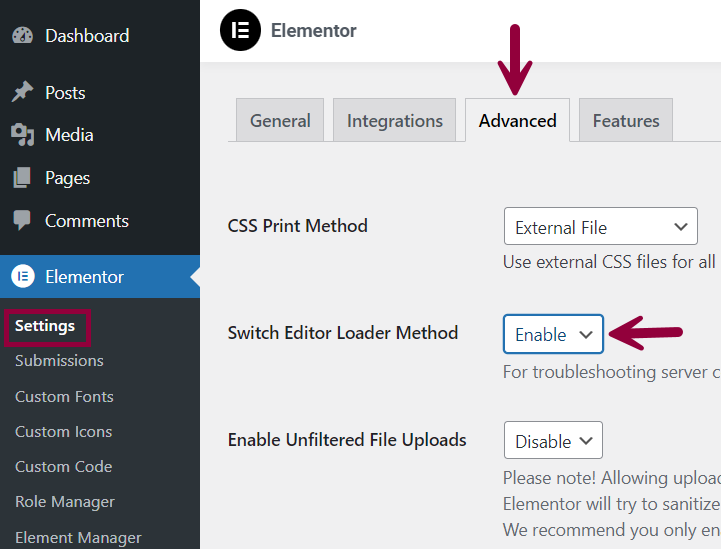Switch to the General tab

[x=280, y=121]
